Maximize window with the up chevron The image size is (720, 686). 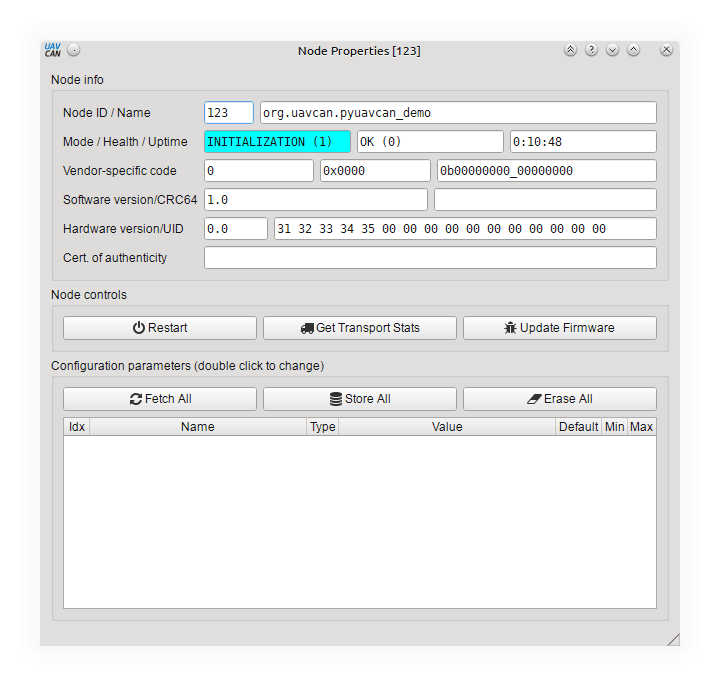pyautogui.click(x=633, y=50)
